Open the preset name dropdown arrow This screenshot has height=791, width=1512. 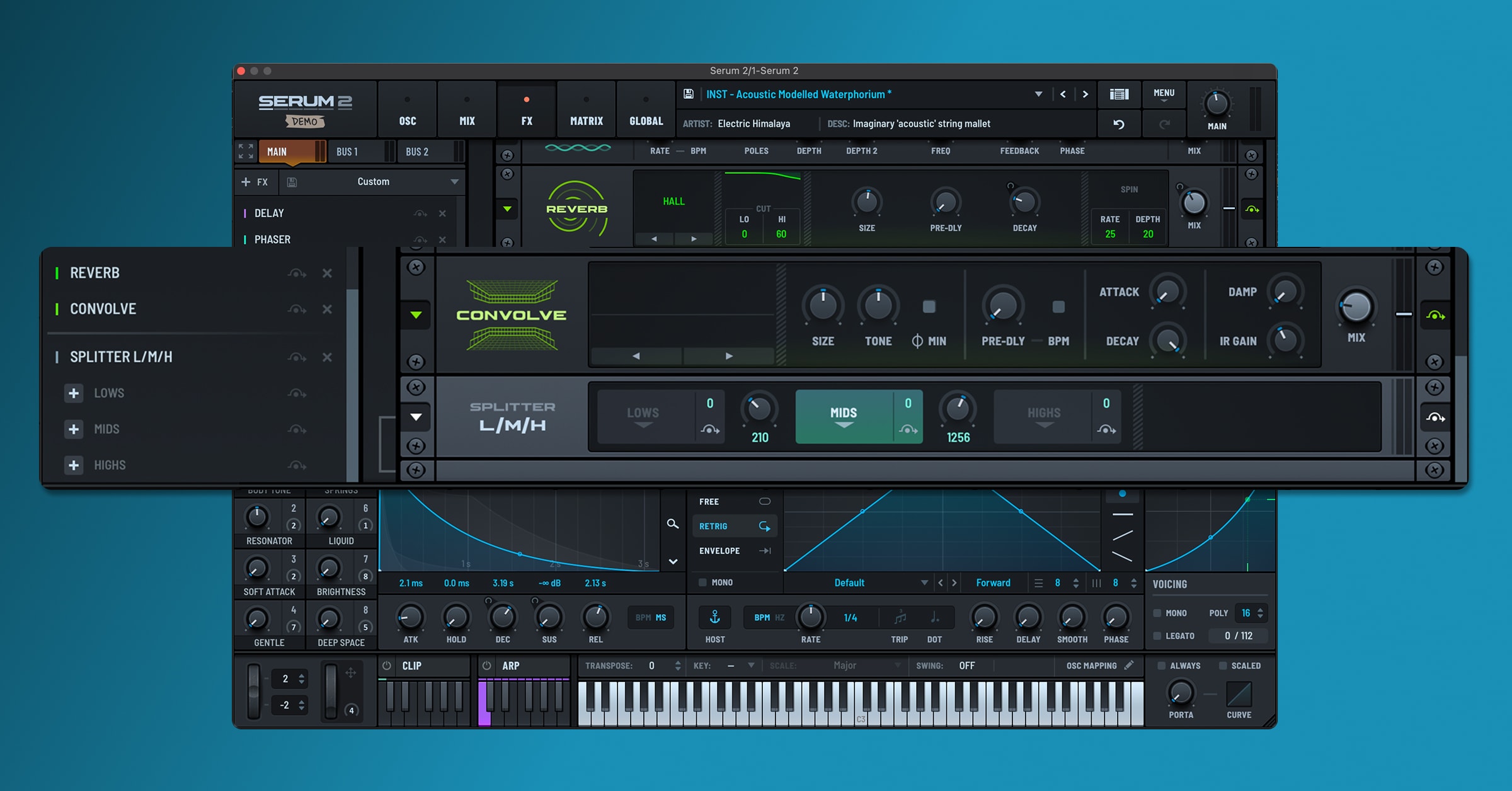tap(1038, 94)
